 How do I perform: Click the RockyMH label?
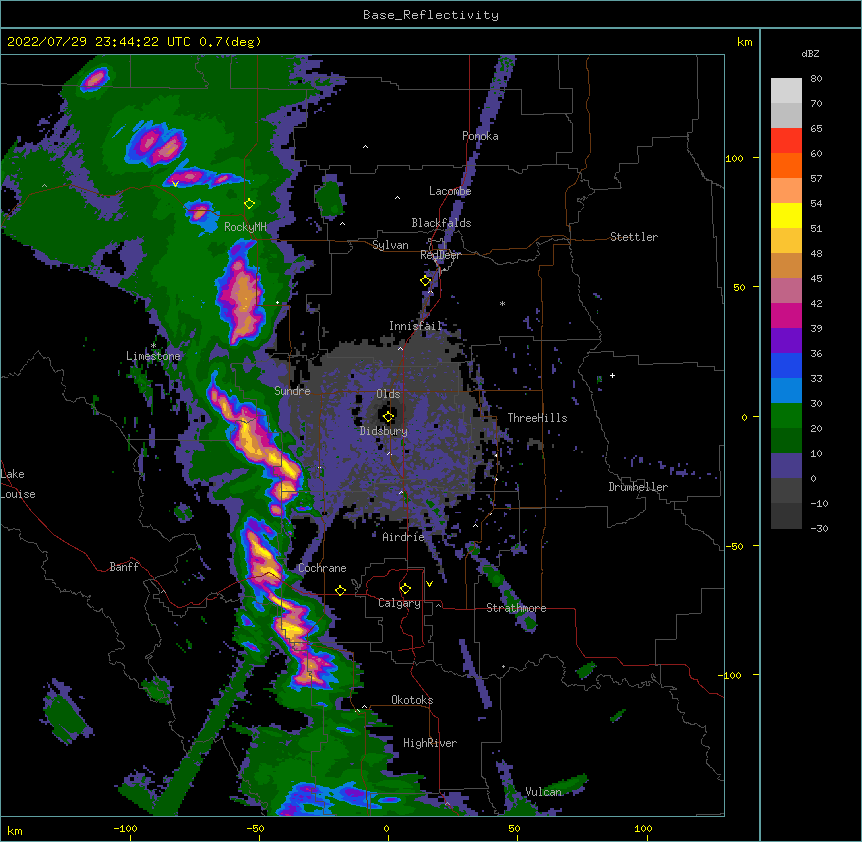click(x=245, y=226)
